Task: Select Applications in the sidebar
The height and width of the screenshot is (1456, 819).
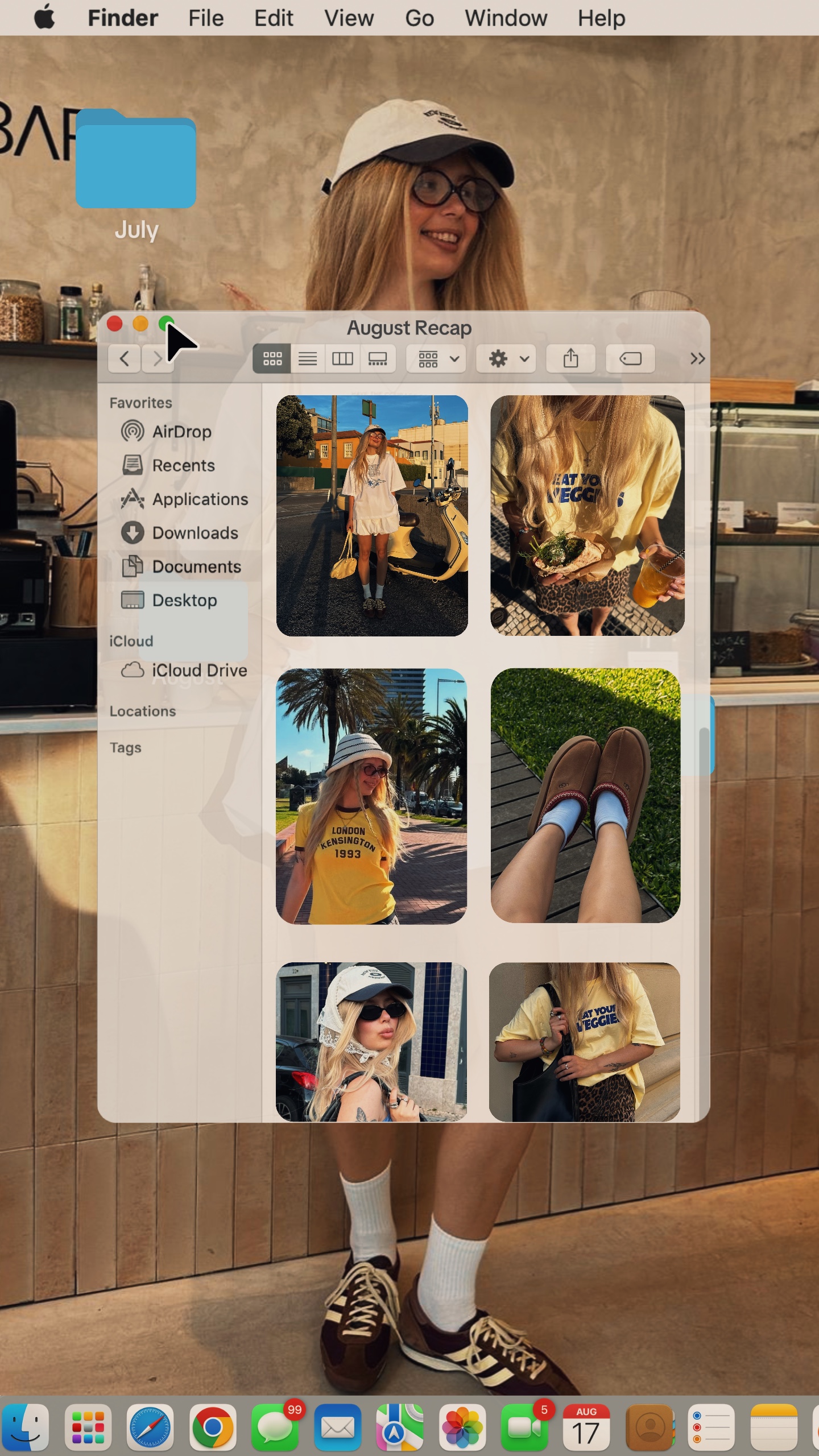Action: coord(200,499)
